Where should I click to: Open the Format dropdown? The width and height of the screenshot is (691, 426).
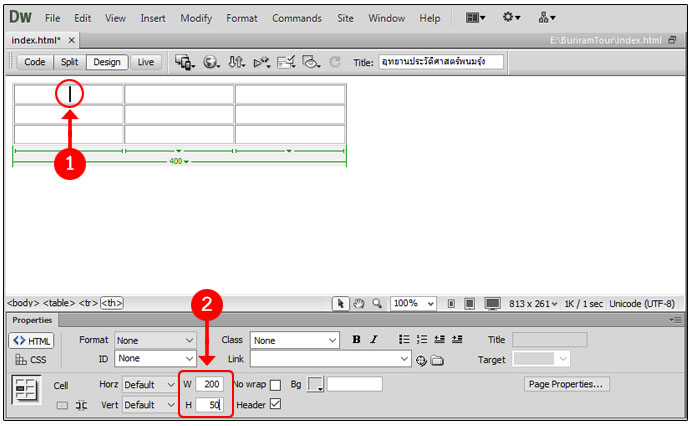pos(156,340)
